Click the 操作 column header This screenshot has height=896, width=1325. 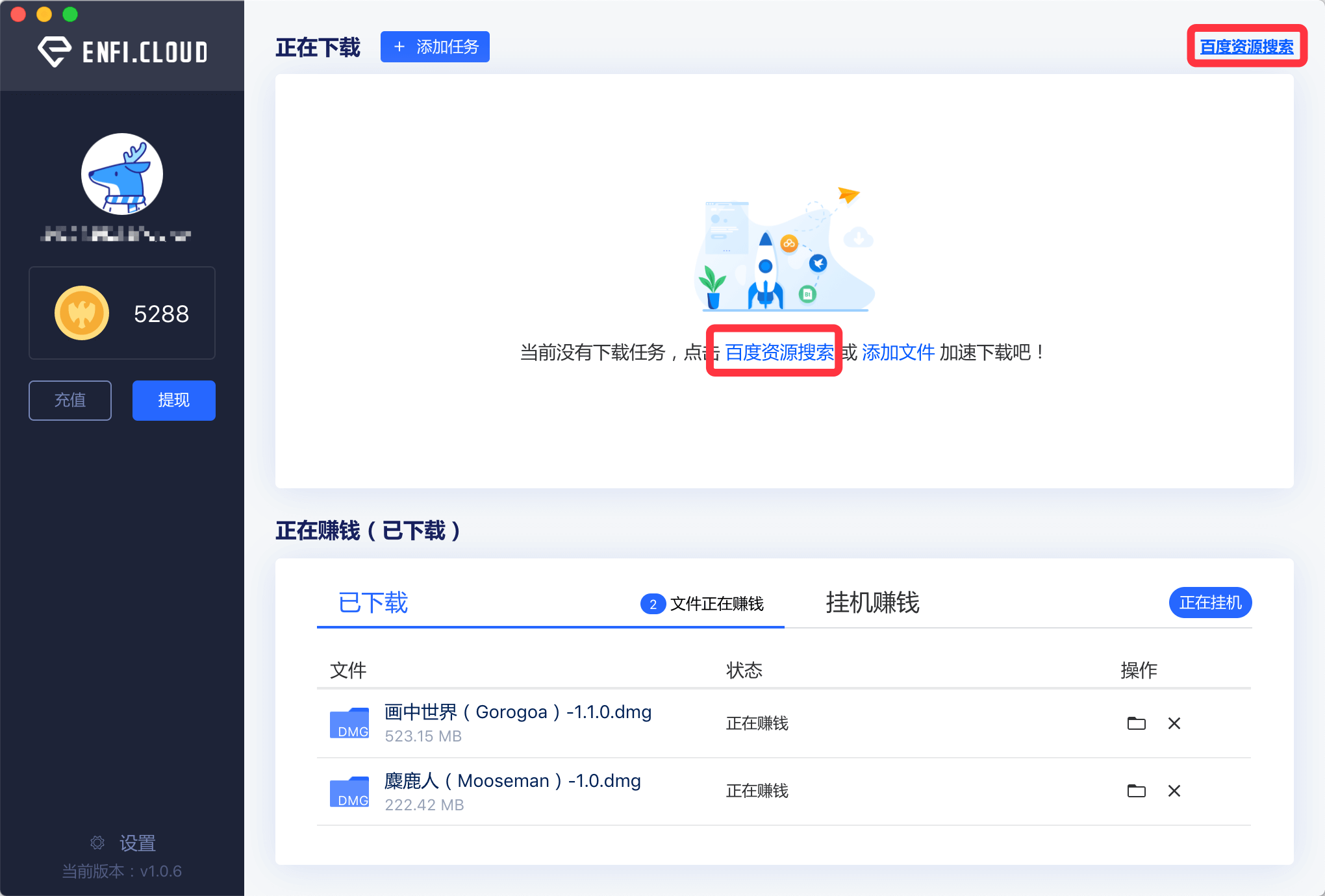1139,670
